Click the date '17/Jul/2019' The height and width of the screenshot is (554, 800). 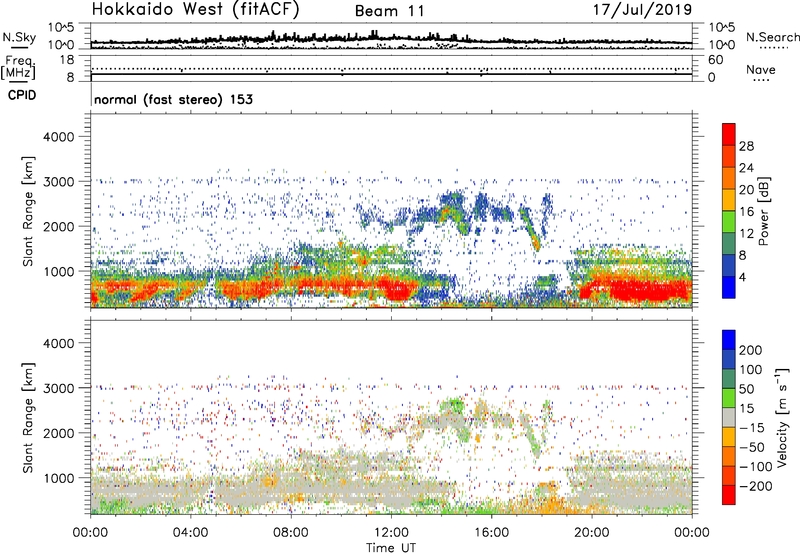tap(642, 10)
